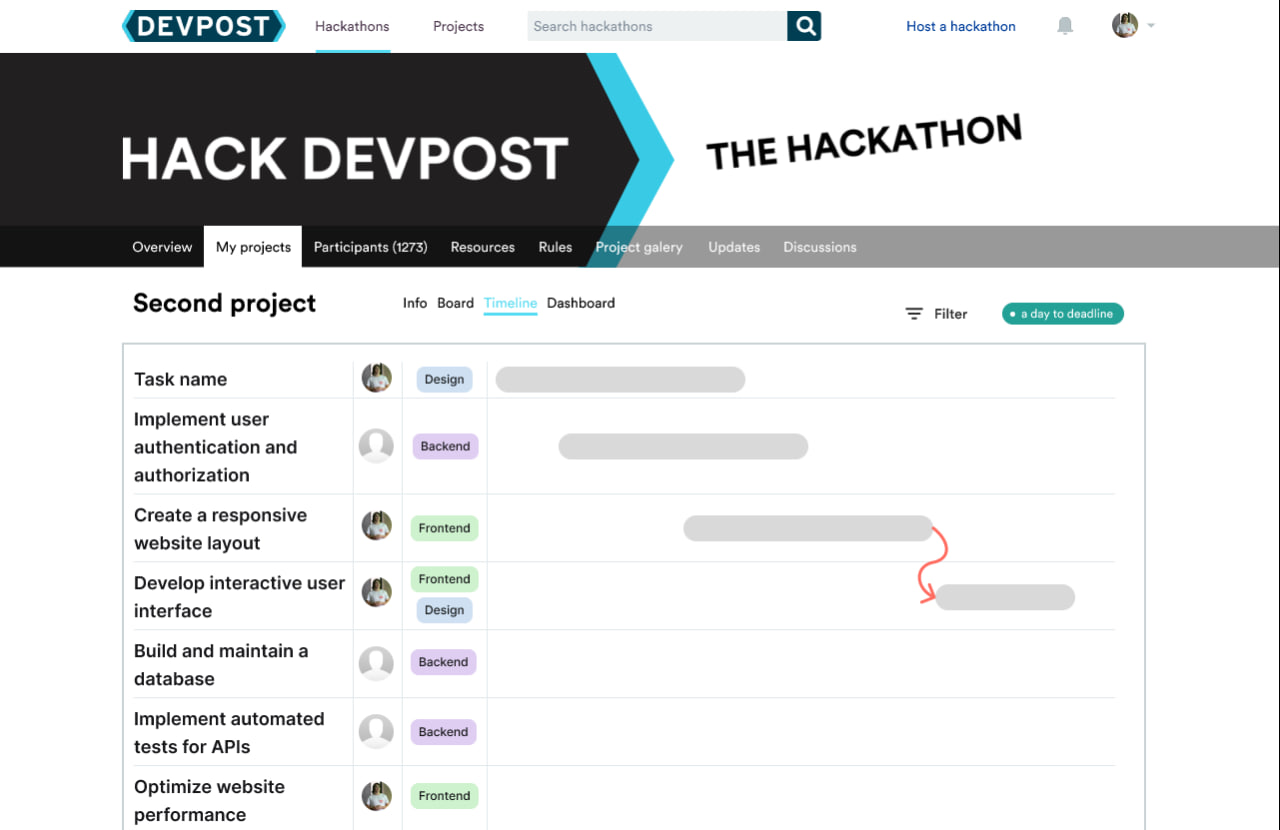Click the Filter label
The height and width of the screenshot is (830, 1280).
pyautogui.click(x=951, y=314)
